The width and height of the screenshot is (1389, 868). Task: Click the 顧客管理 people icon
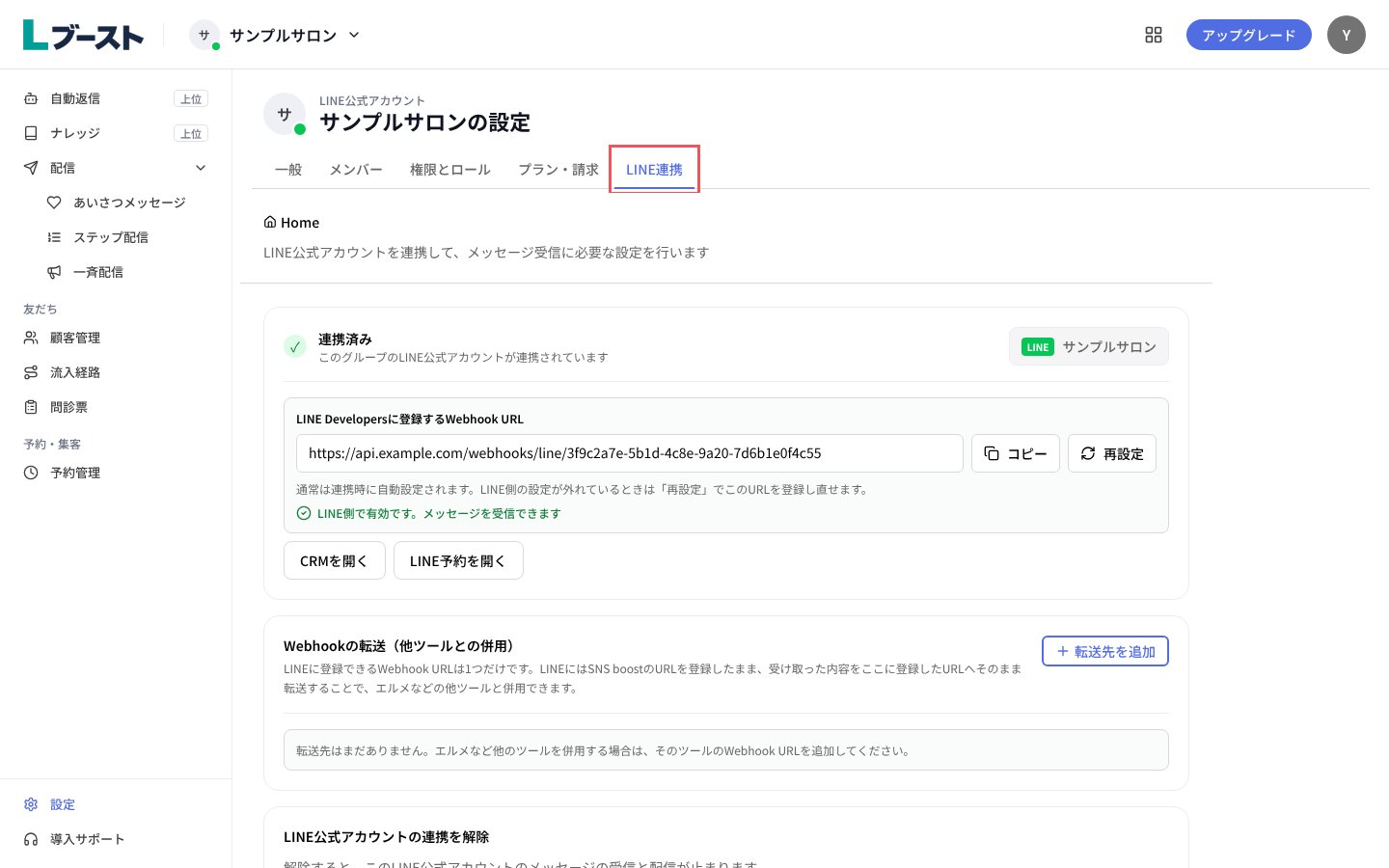[31, 338]
